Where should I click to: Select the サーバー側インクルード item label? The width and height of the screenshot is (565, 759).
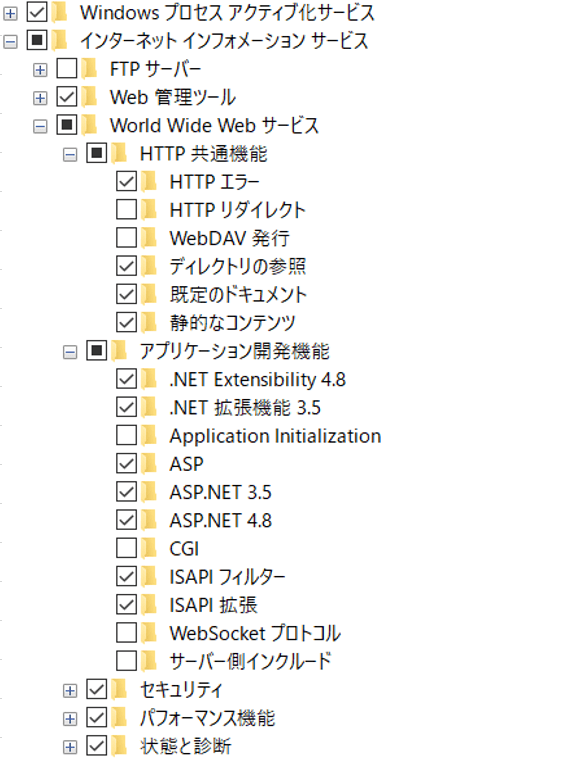click(250, 661)
